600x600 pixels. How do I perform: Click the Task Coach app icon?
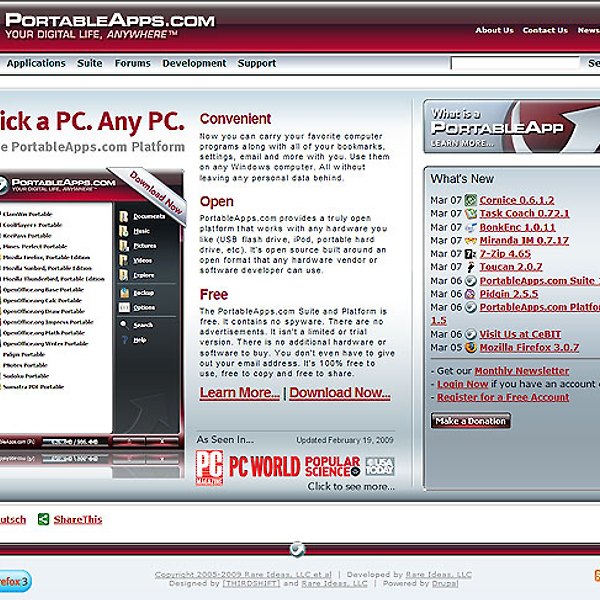(x=470, y=213)
